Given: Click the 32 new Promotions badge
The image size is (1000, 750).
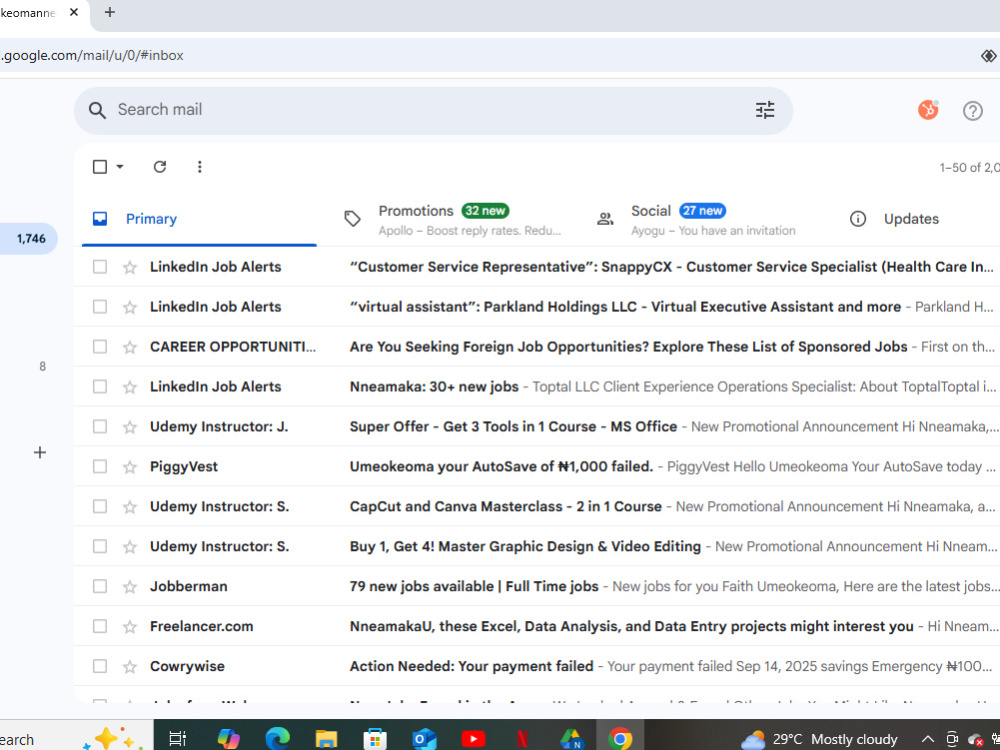Looking at the screenshot, I should (485, 210).
